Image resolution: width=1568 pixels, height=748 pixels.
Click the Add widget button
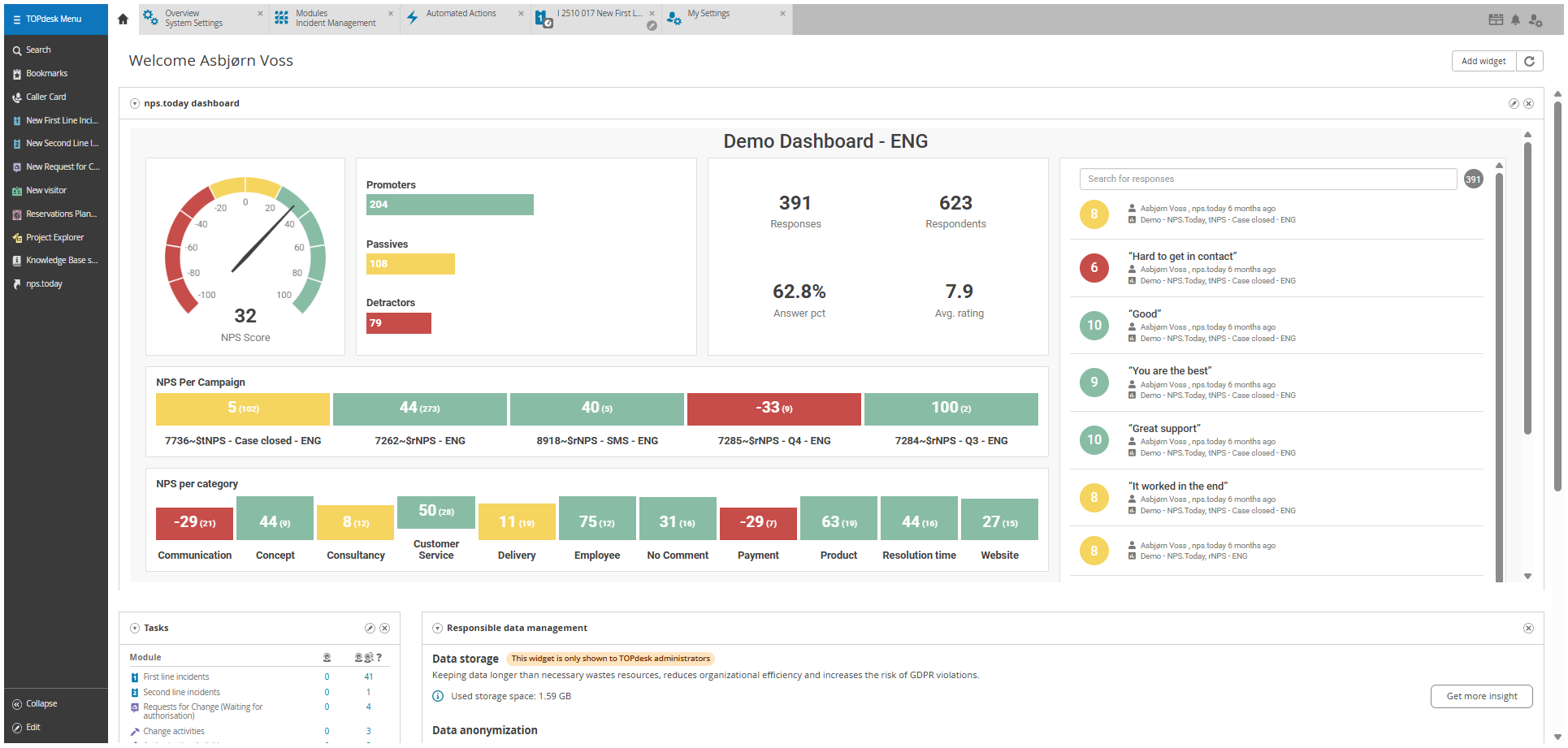click(x=1484, y=61)
